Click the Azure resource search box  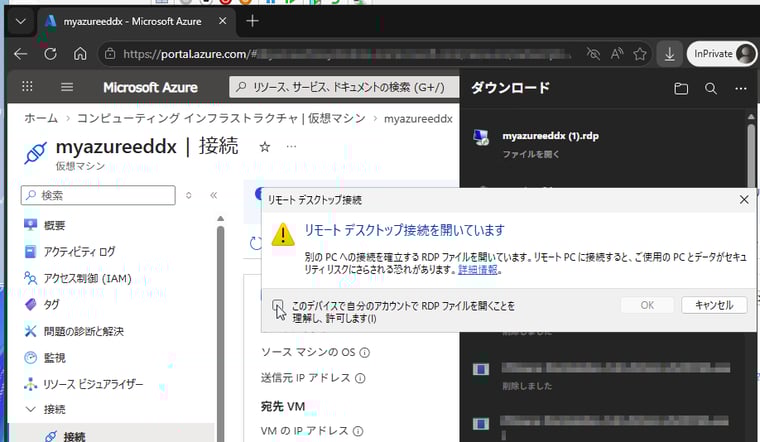coord(344,87)
